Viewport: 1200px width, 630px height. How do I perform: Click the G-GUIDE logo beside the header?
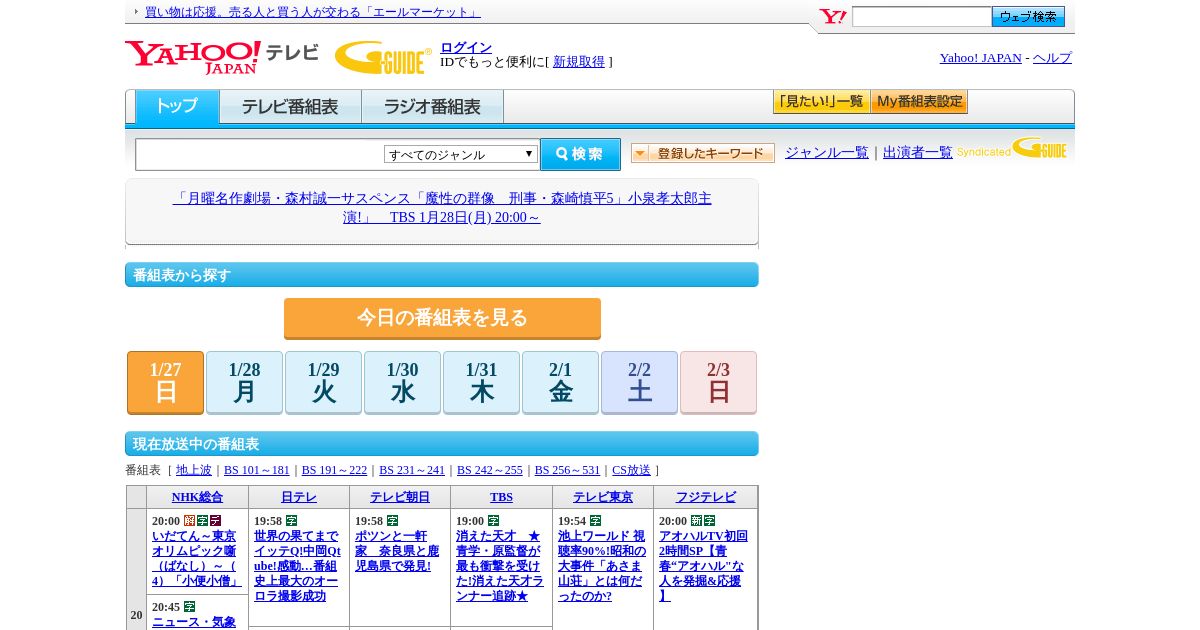382,57
